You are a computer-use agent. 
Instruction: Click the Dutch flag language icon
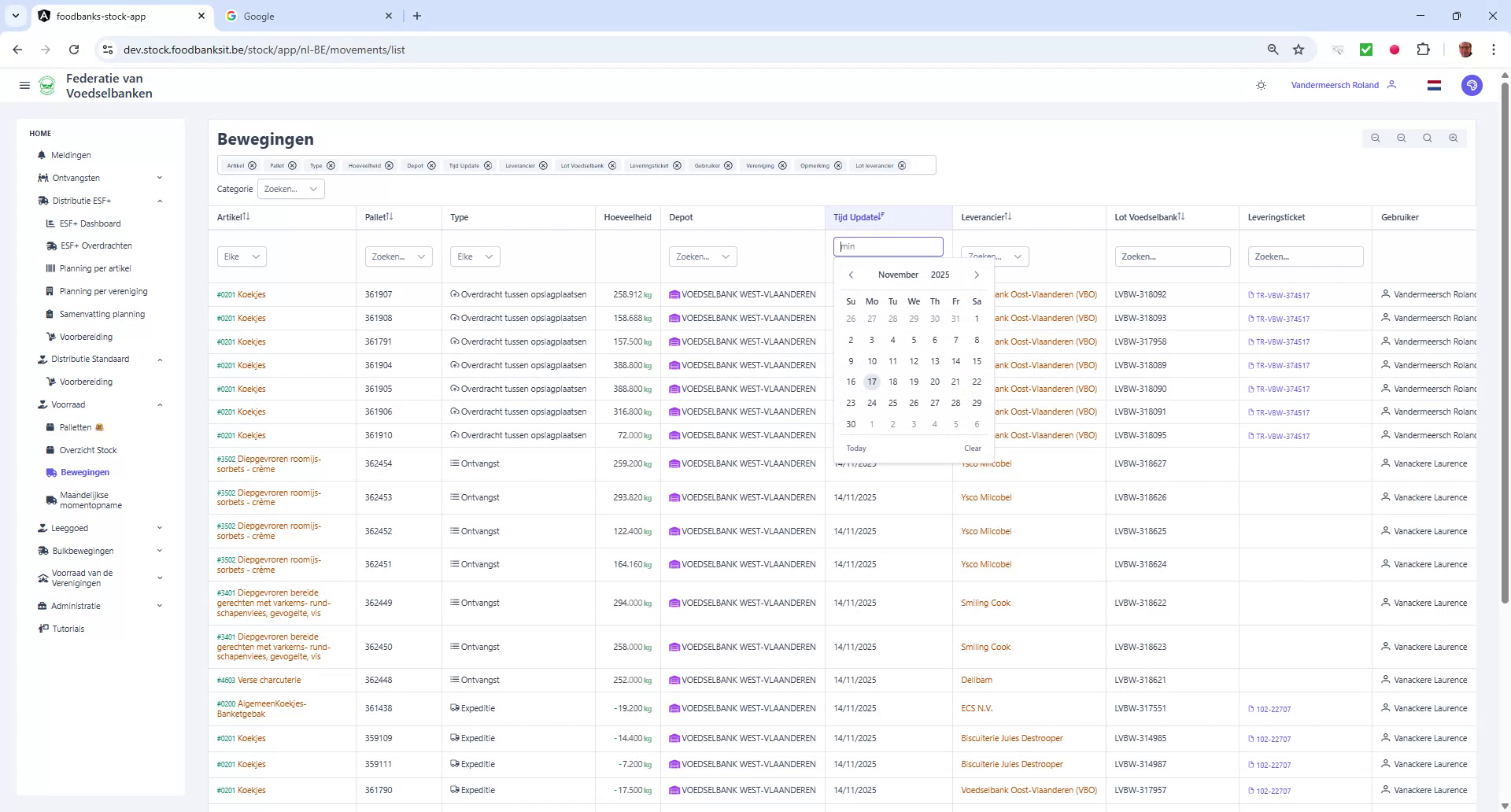(1434, 85)
